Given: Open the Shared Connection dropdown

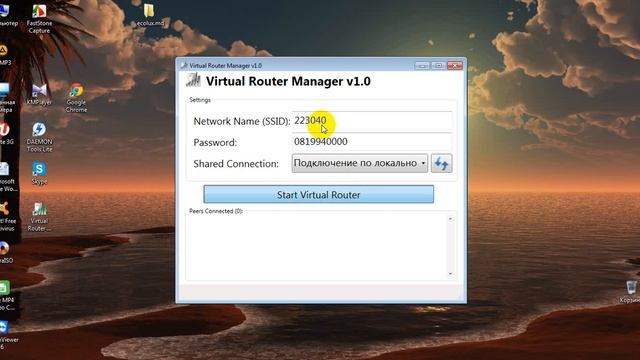Looking at the screenshot, I should (x=360, y=163).
